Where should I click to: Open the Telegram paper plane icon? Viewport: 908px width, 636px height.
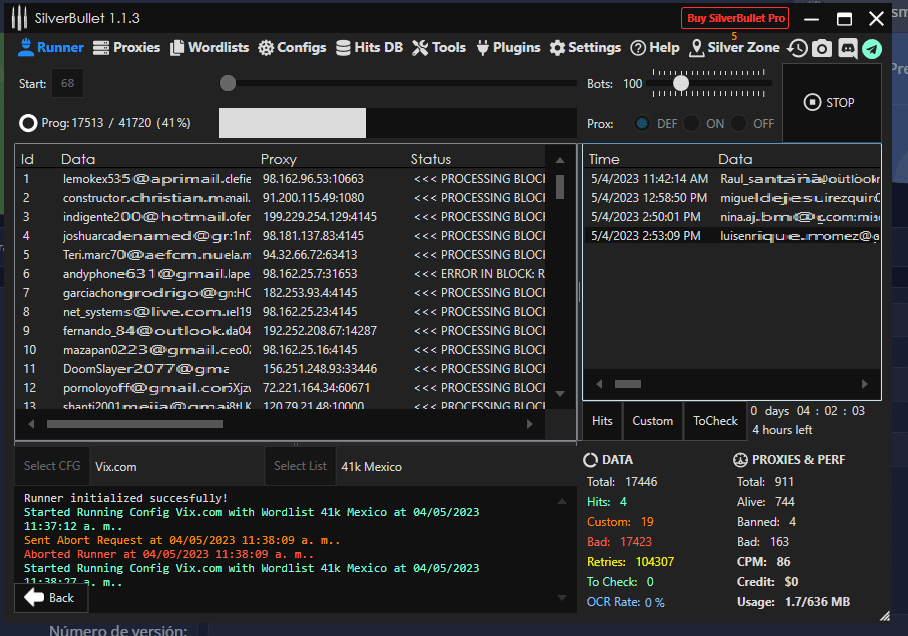pyautogui.click(x=872, y=48)
